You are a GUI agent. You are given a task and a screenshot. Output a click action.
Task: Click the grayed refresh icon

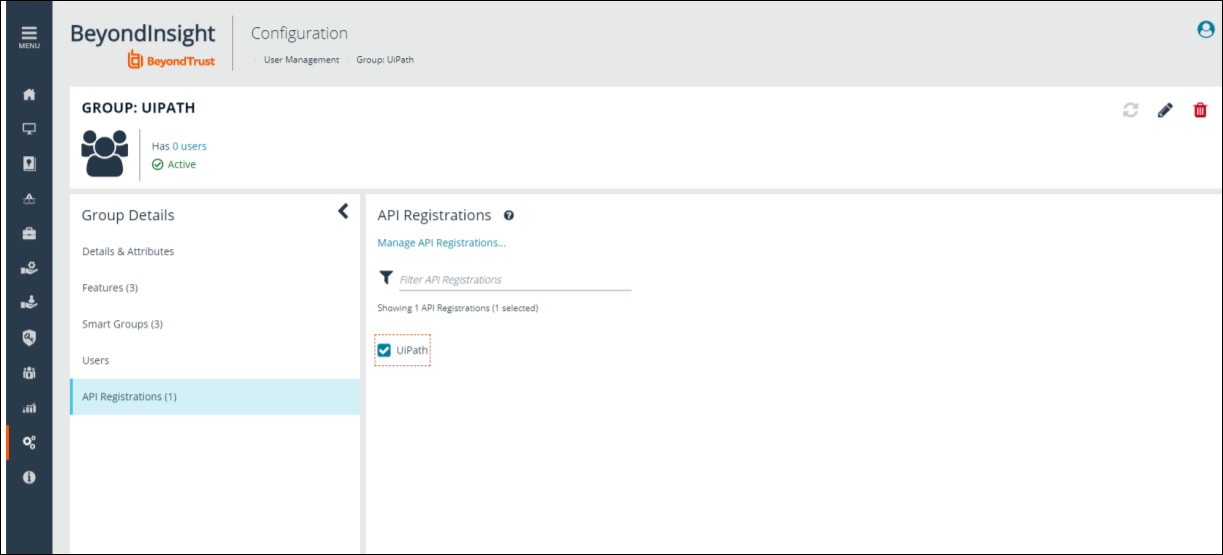(1130, 111)
